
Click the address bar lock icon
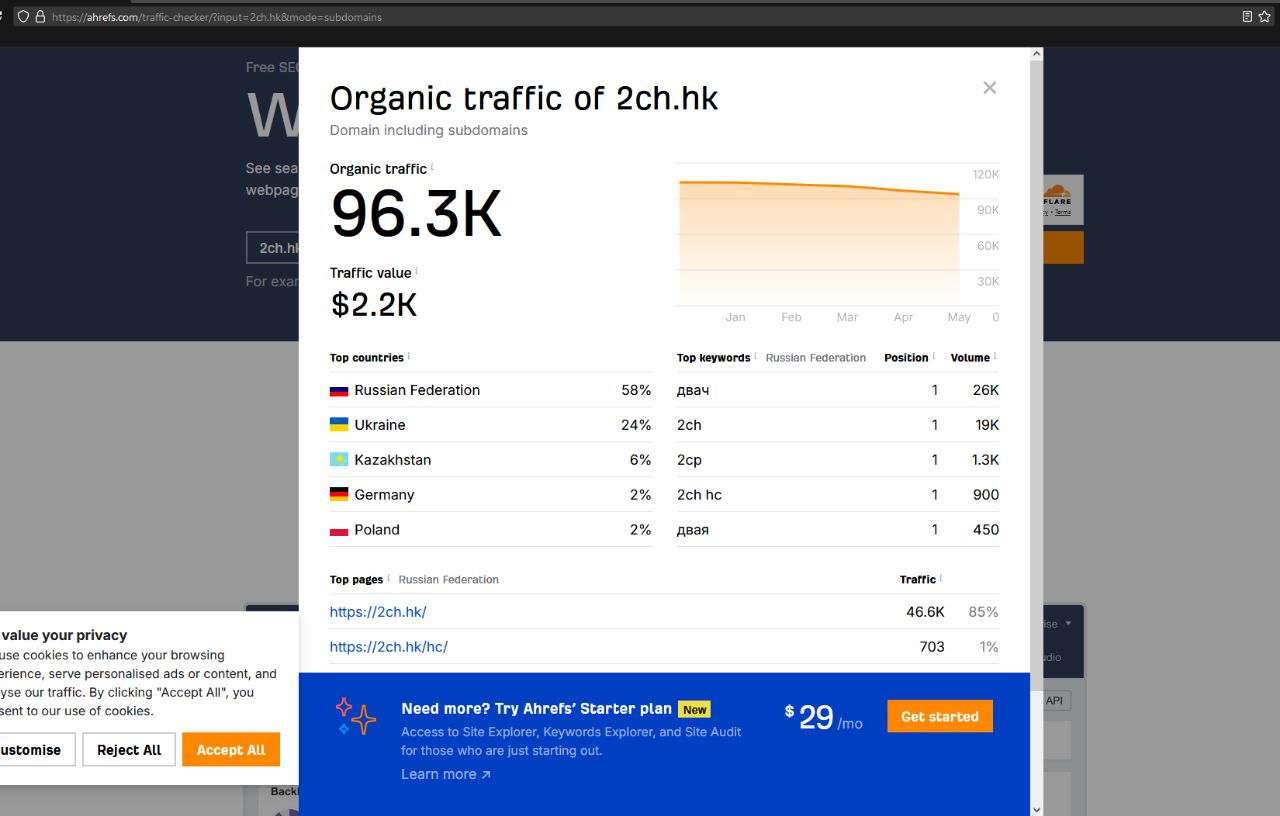[40, 17]
